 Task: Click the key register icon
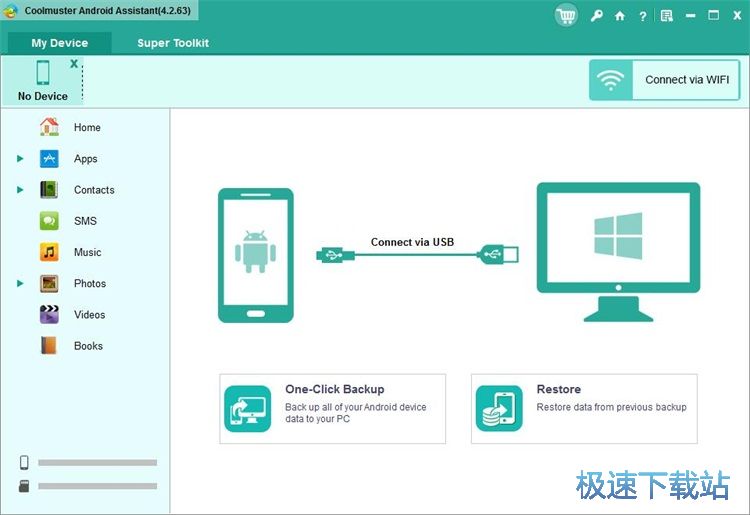click(596, 16)
